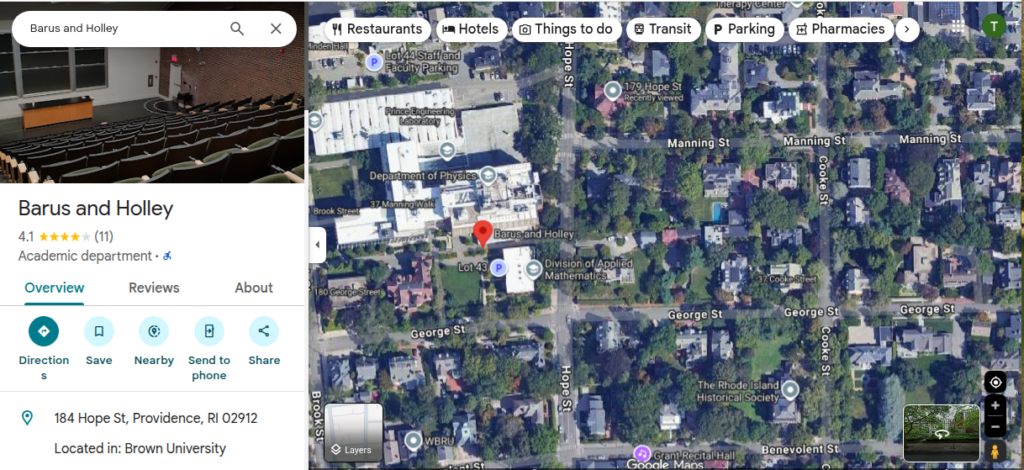
Task: Clear the search with the X icon
Action: coord(276,29)
